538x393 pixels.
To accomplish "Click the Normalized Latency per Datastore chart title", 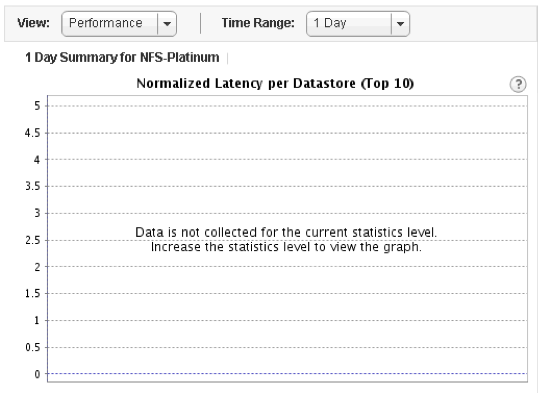I will point(275,83).
